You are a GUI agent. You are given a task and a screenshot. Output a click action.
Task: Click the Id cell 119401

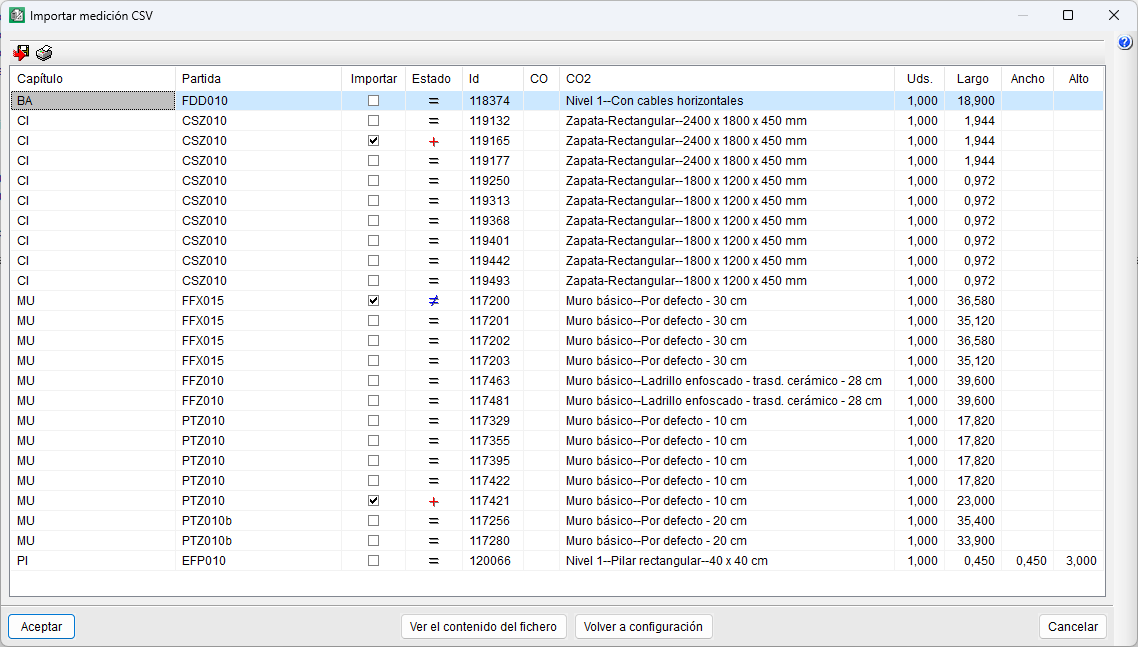click(x=492, y=240)
